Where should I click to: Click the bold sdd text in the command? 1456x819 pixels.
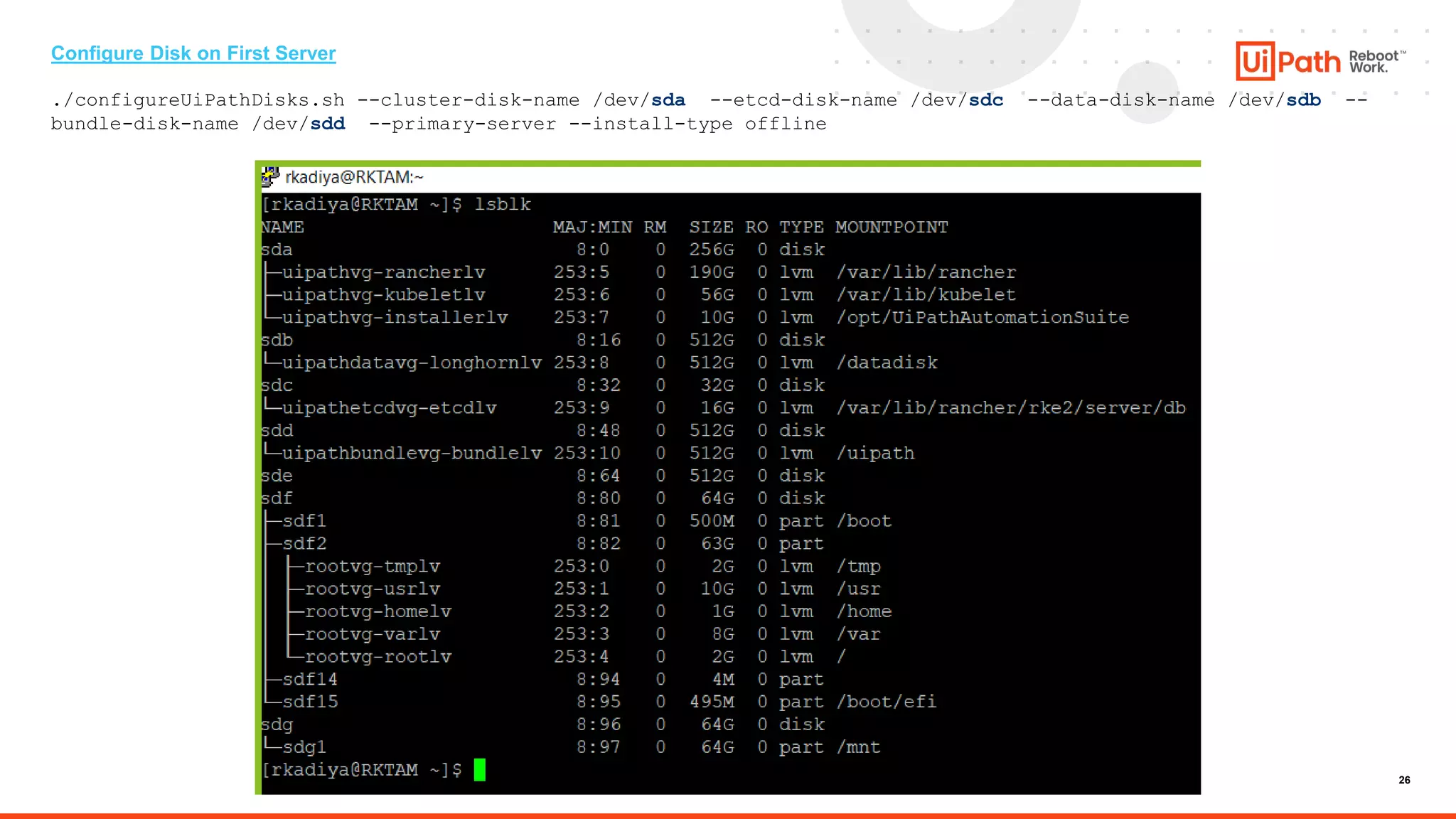328,124
